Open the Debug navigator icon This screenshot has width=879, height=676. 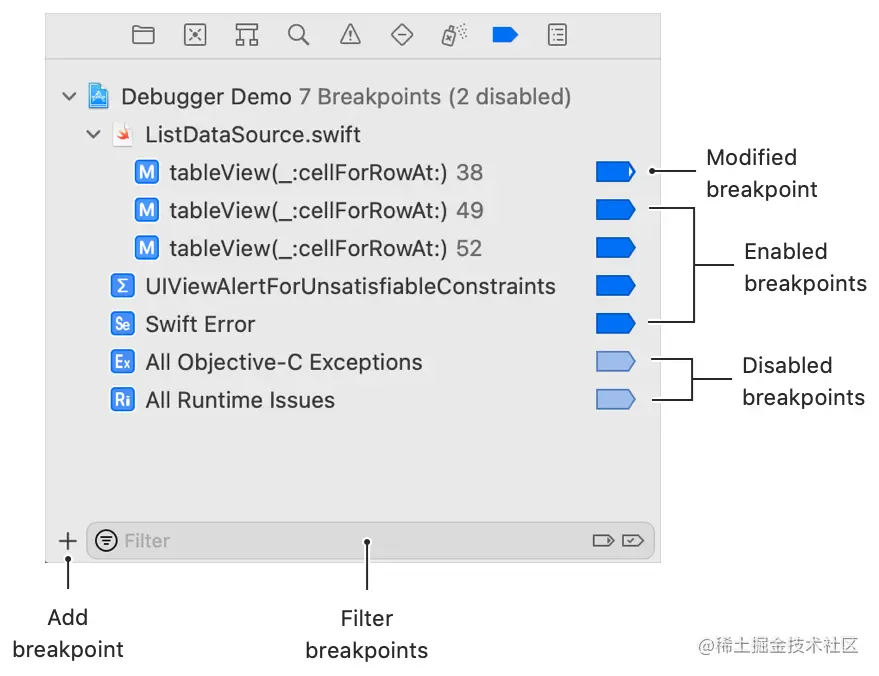click(x=453, y=35)
